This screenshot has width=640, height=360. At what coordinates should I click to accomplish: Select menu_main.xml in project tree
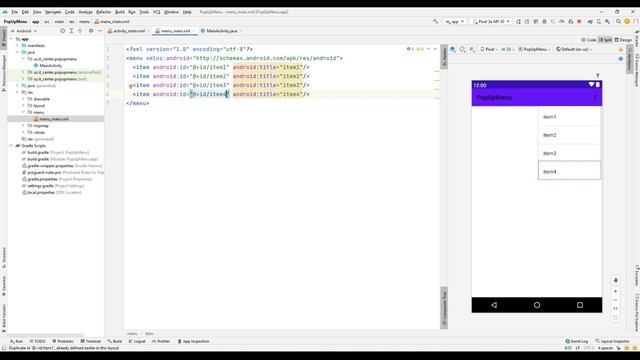pos(54,119)
